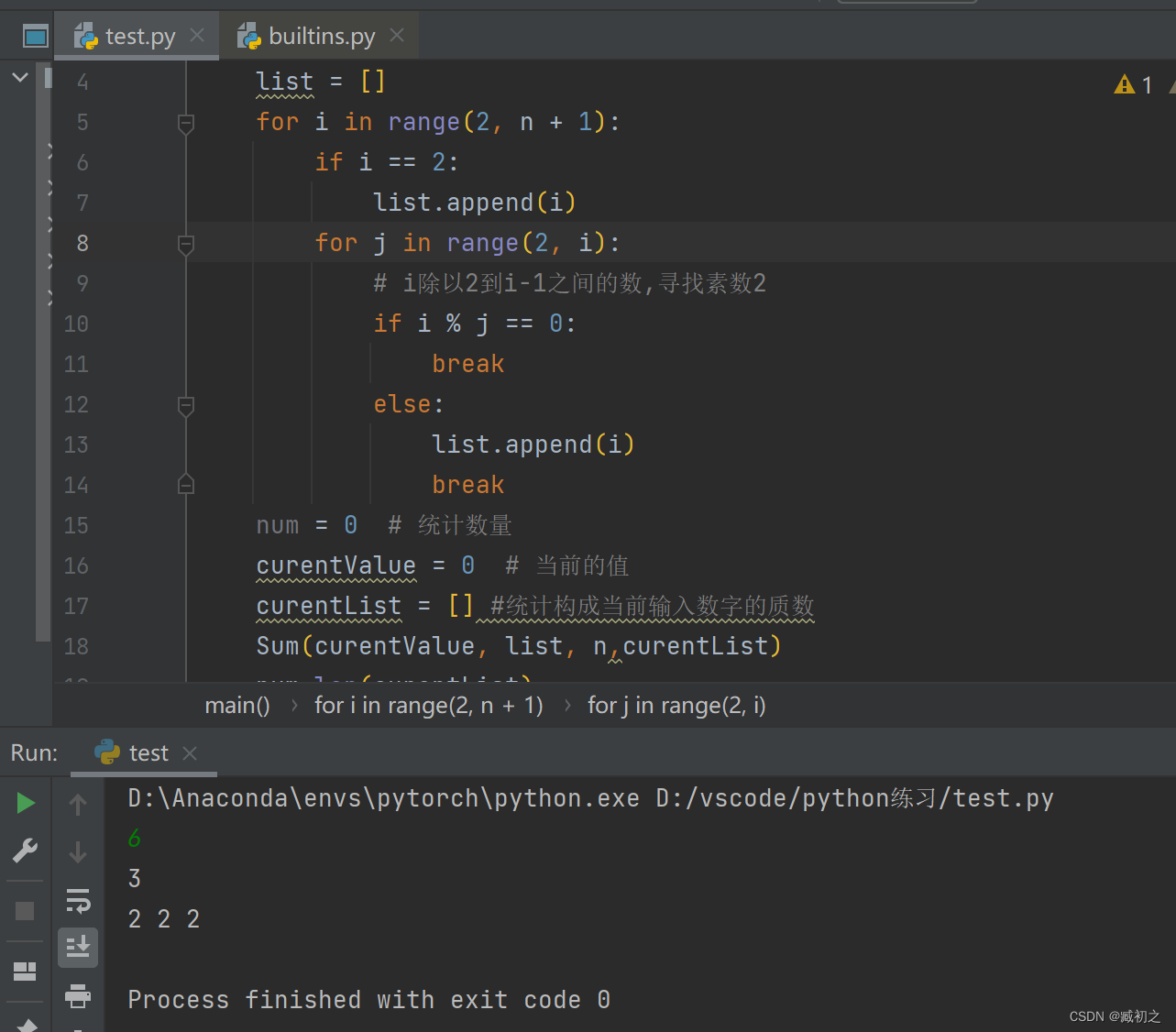Click the Python file icon on test.py tab
The width and height of the screenshot is (1176, 1032).
pyautogui.click(x=86, y=37)
